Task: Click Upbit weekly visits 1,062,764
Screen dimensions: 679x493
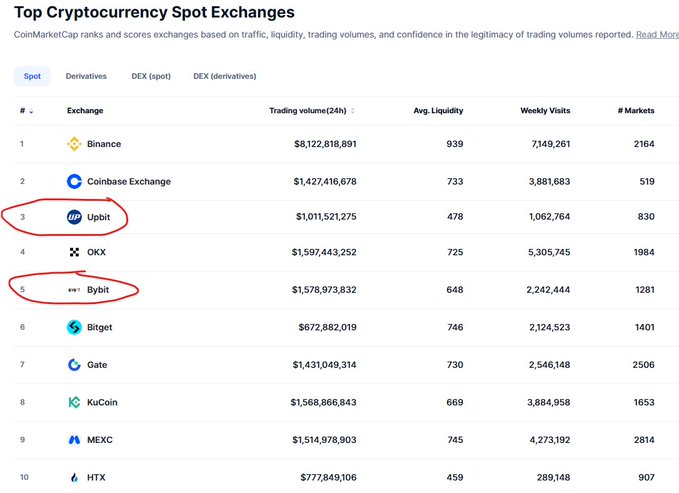Action: (550, 217)
